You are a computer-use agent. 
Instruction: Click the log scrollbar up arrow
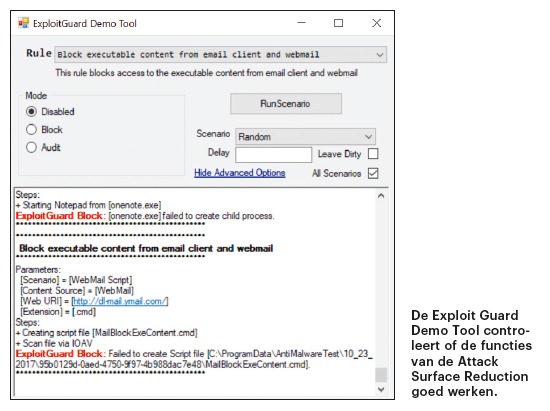(x=381, y=196)
